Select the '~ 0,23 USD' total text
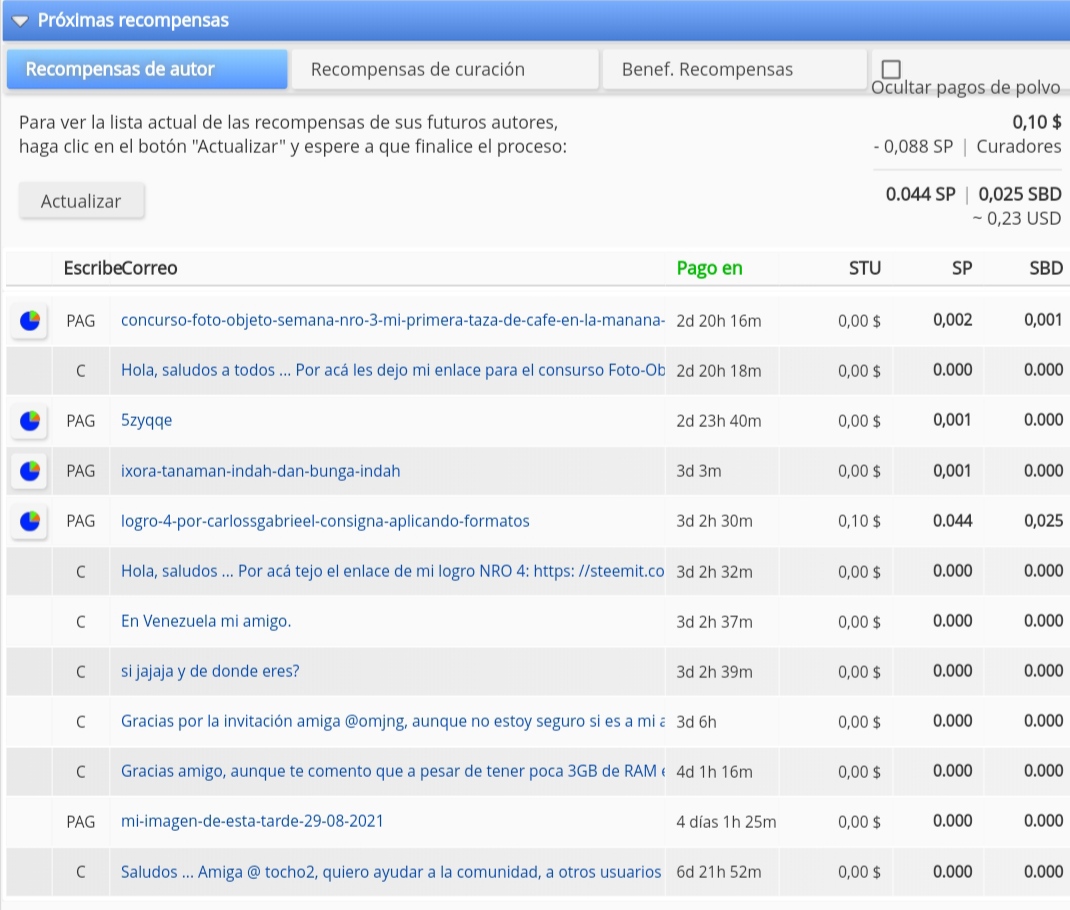This screenshot has height=910, width=1070. pos(1017,218)
